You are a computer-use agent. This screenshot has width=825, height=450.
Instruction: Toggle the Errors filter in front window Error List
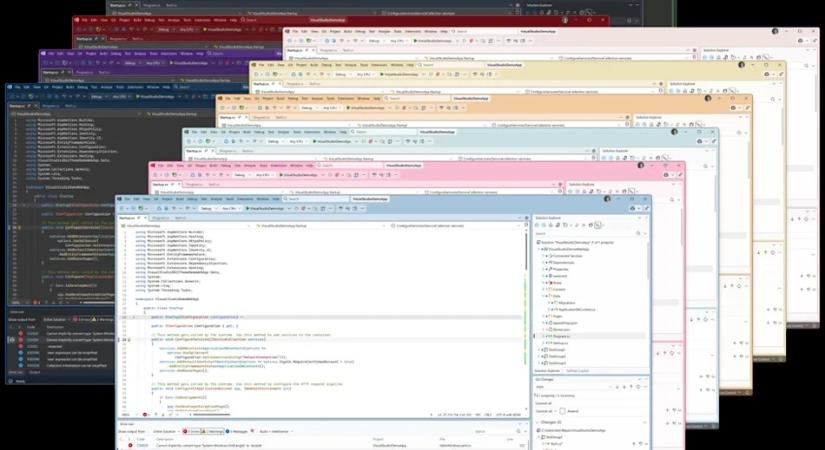pyautogui.click(x=192, y=431)
